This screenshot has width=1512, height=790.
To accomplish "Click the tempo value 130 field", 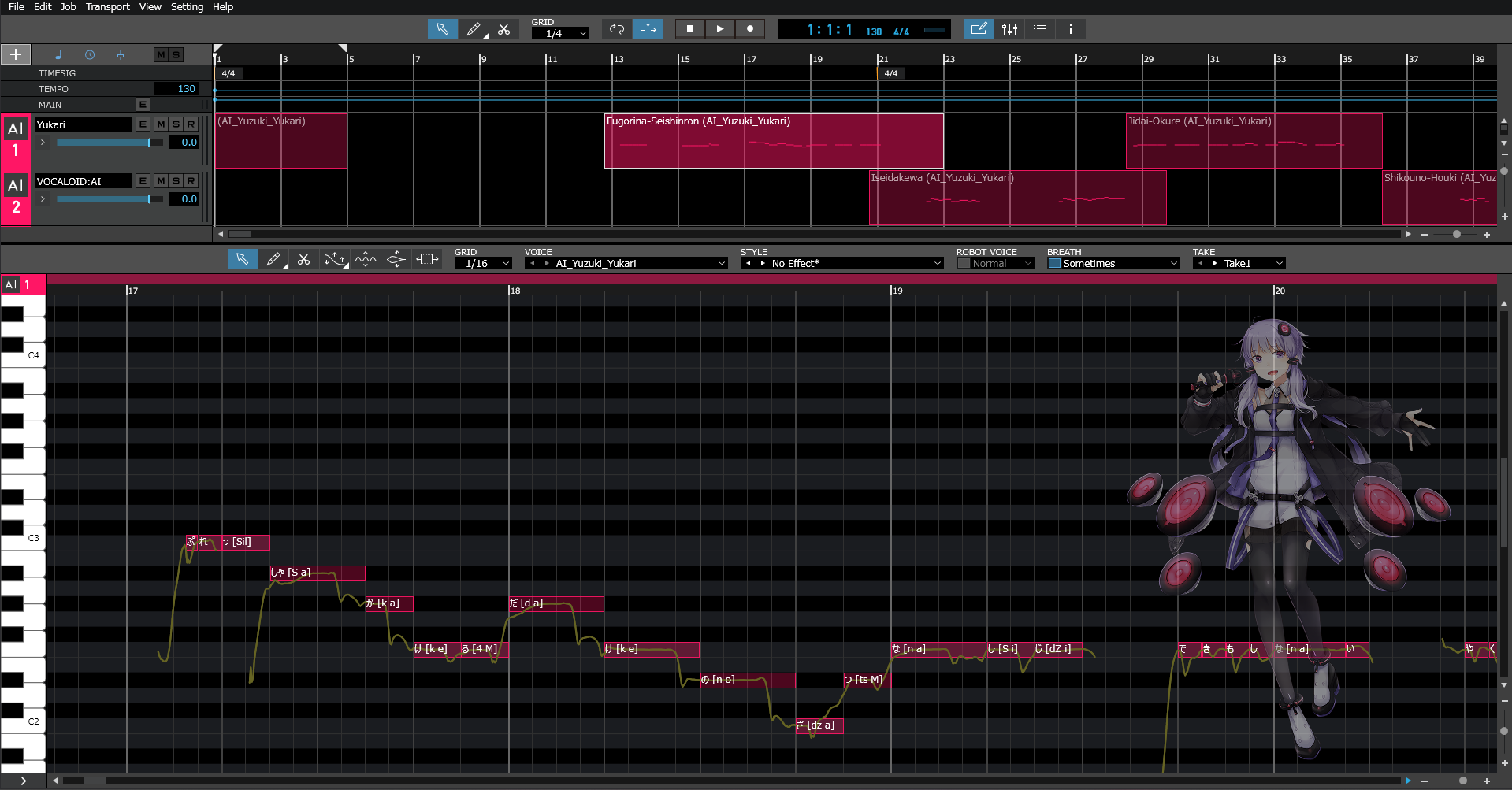I will (176, 89).
